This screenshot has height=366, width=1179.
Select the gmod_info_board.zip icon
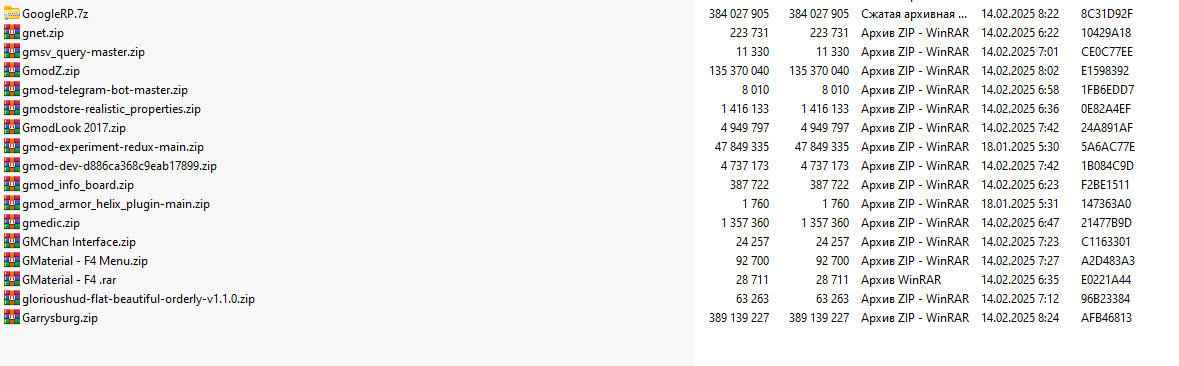(x=11, y=185)
